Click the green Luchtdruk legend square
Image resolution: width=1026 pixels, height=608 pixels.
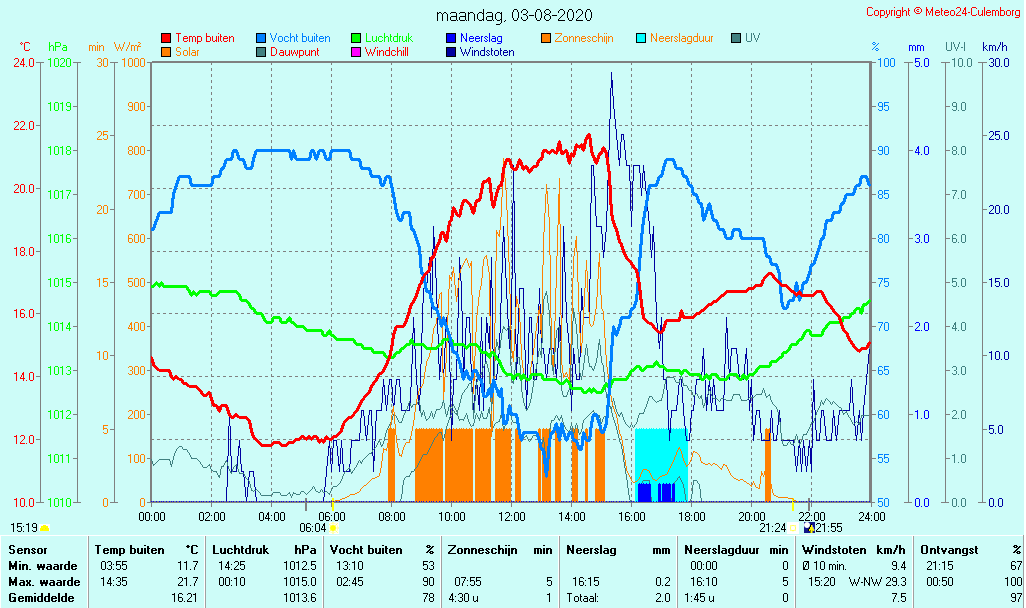(356, 38)
